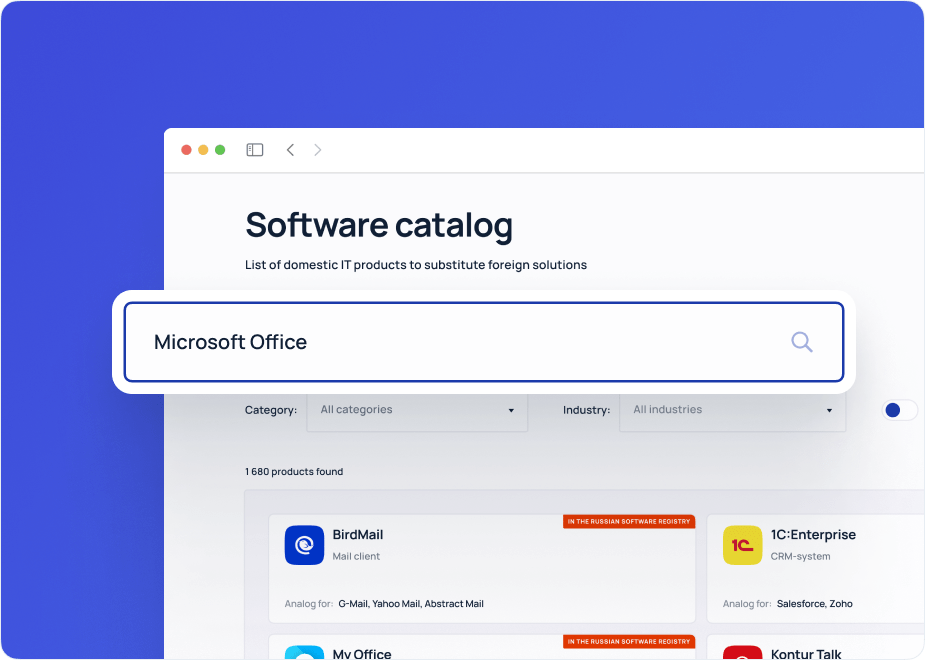
Task: Click the BirdMail app icon
Action: coord(304,545)
